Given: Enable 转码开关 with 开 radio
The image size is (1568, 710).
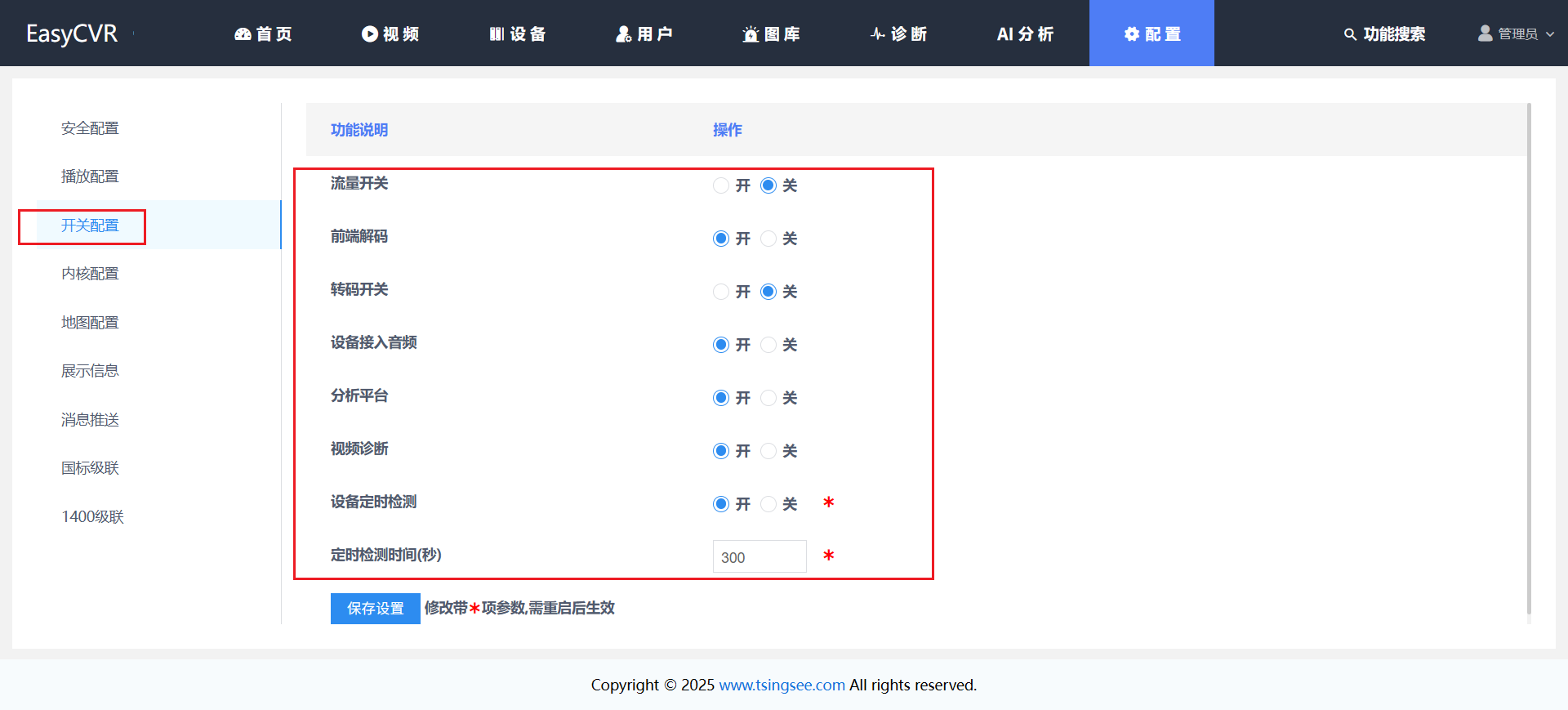Looking at the screenshot, I should point(721,292).
